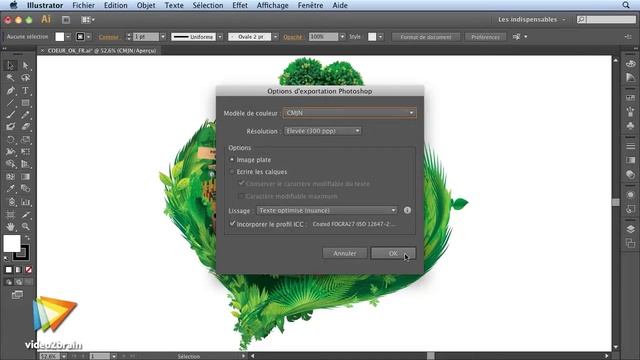Select the Blend tool

[25, 189]
